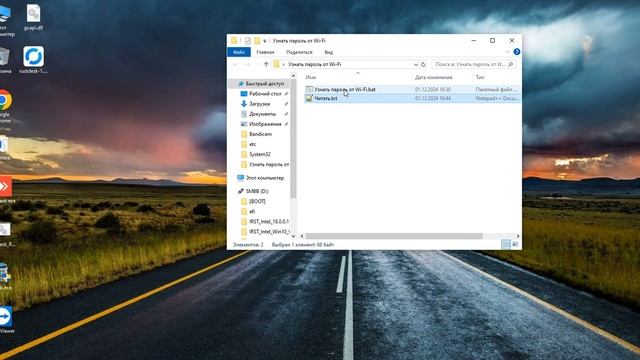Open the Bandicam folder in sidebar

[260, 134]
